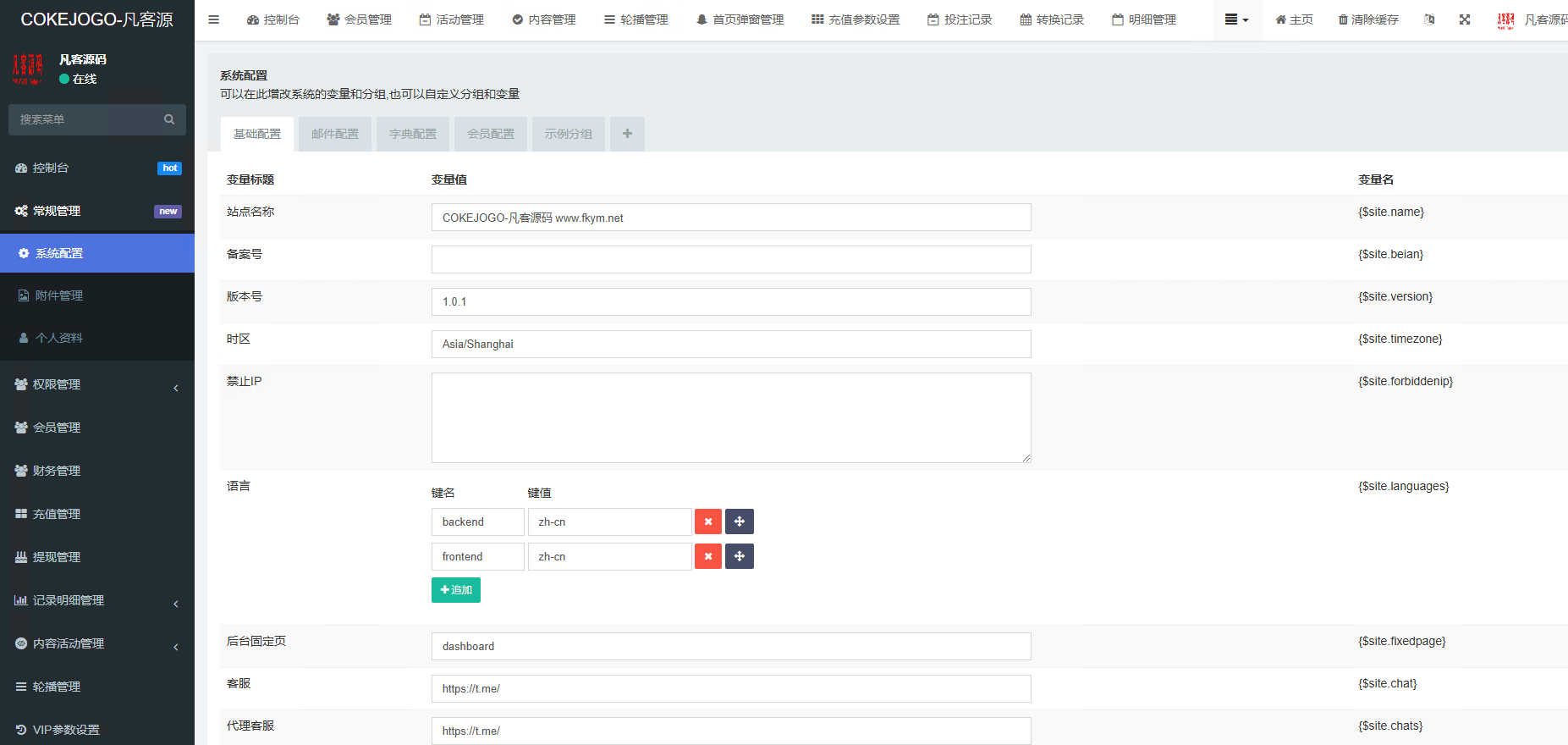Open 附件管理 in the sidebar
The image size is (1568, 745).
[59, 295]
